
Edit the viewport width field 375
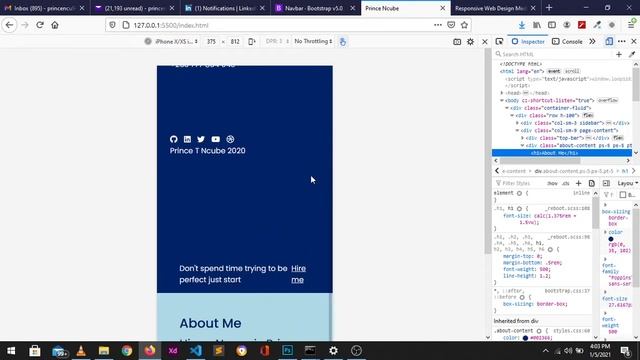[211, 41]
